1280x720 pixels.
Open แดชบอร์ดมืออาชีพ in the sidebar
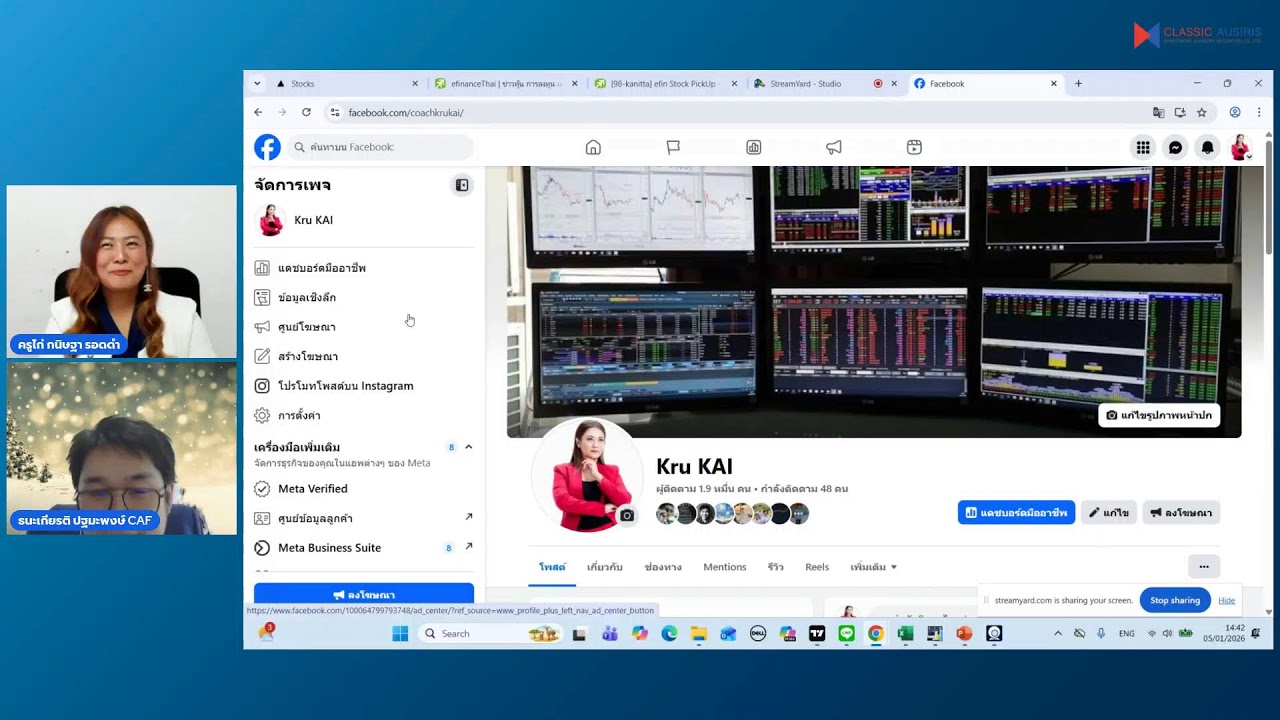pos(364,268)
